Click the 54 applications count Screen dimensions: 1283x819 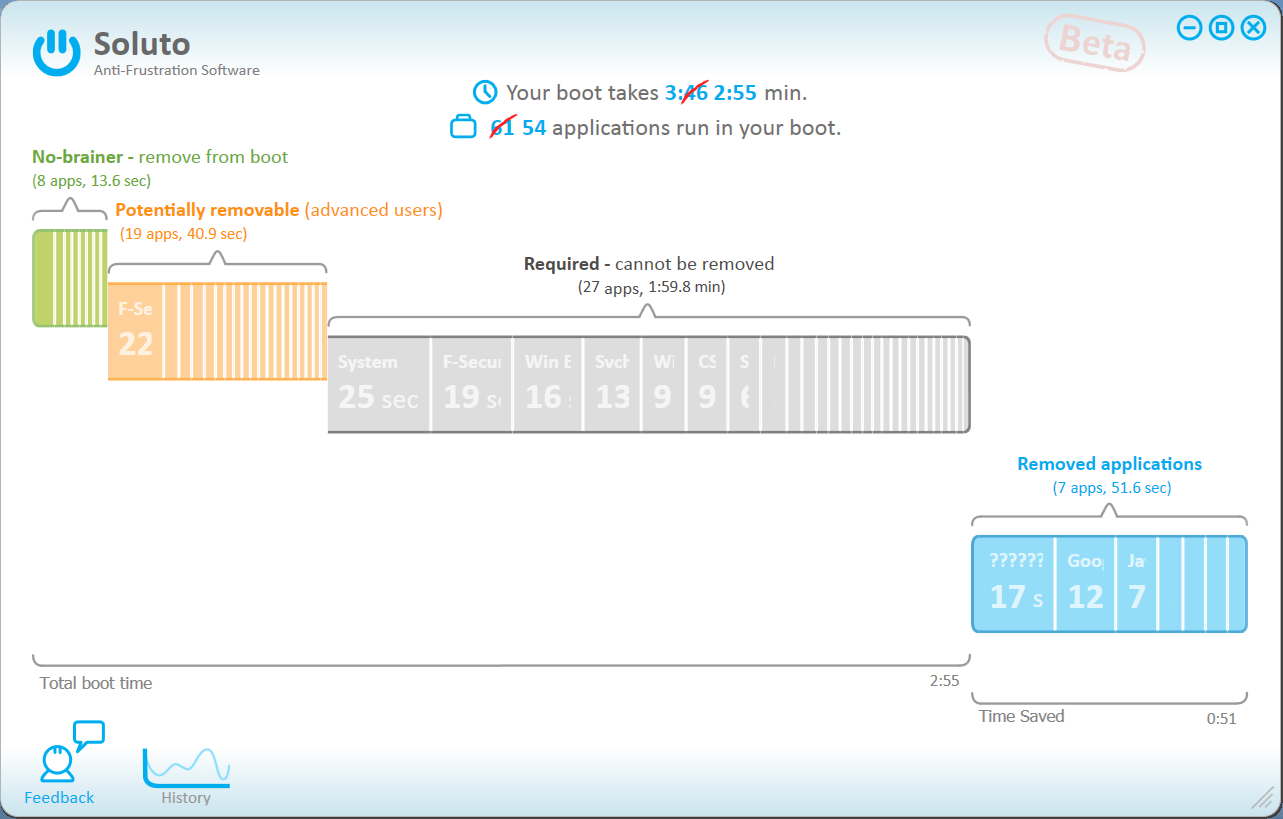click(534, 128)
